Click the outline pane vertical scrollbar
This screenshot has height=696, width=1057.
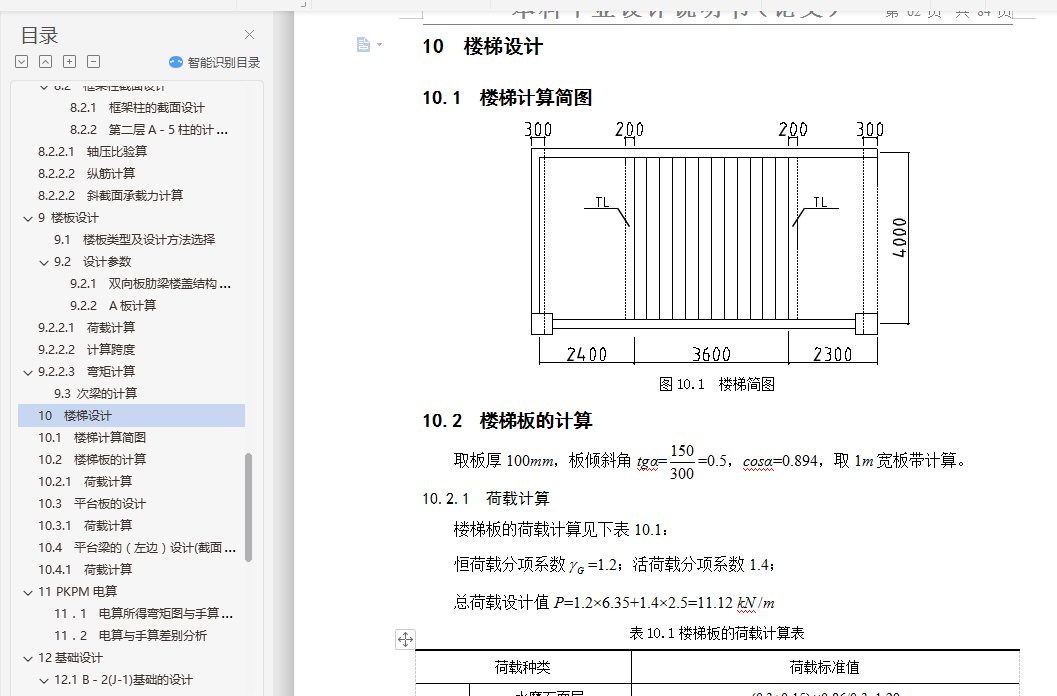pos(249,507)
